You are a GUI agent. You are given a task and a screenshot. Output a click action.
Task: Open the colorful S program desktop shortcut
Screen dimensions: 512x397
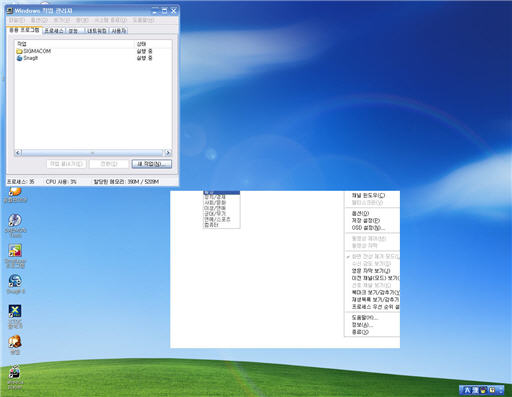click(15, 255)
